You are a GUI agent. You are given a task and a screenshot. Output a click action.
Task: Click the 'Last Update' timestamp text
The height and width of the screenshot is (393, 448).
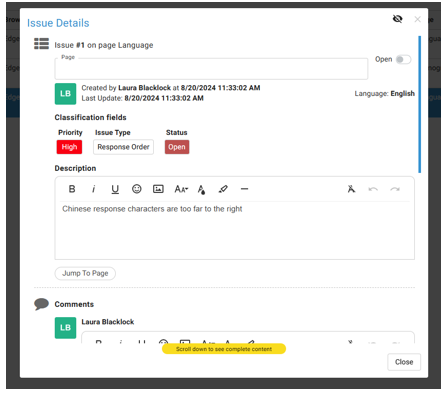[142, 98]
